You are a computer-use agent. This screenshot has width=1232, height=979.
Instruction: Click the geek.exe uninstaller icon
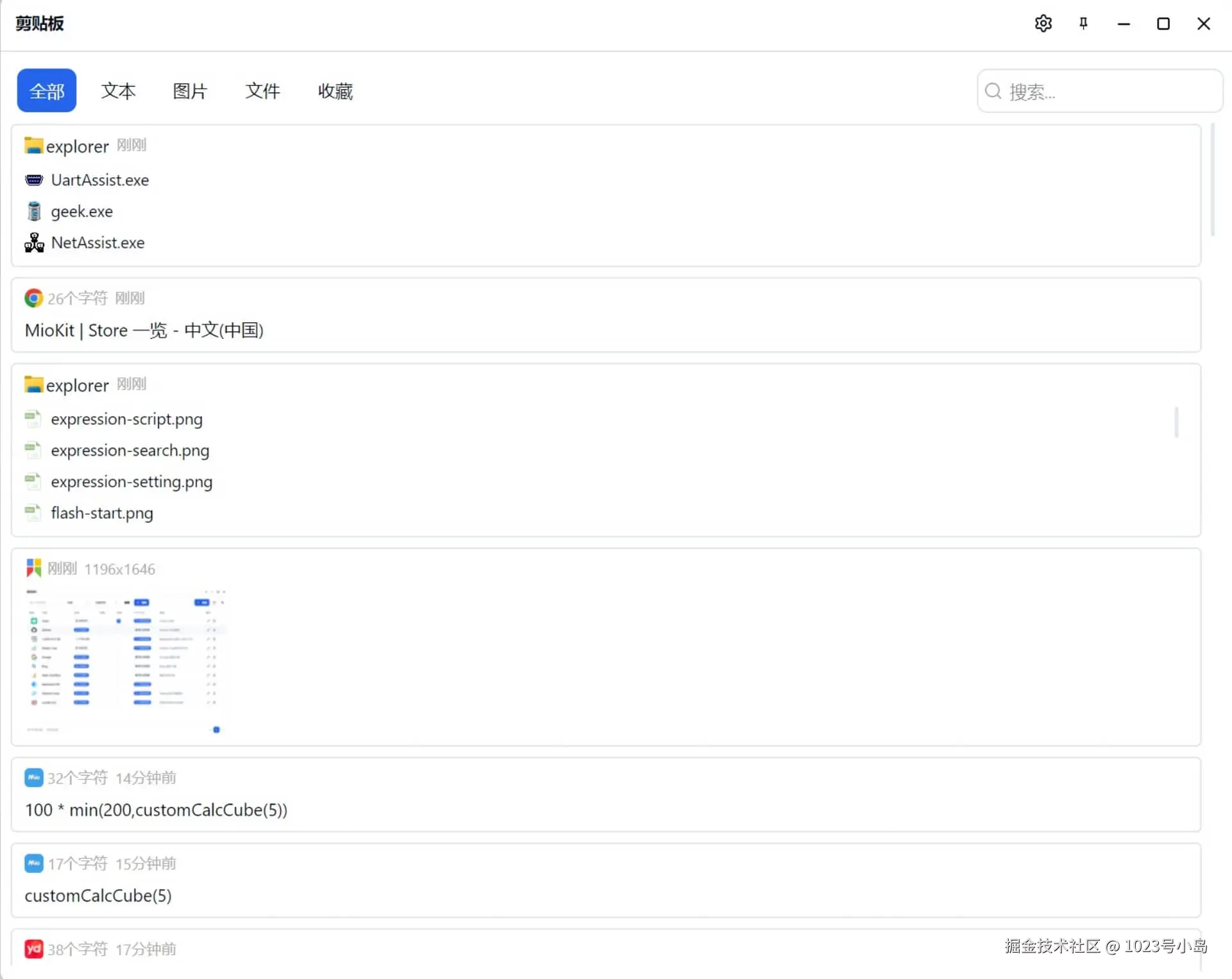pyautogui.click(x=34, y=211)
